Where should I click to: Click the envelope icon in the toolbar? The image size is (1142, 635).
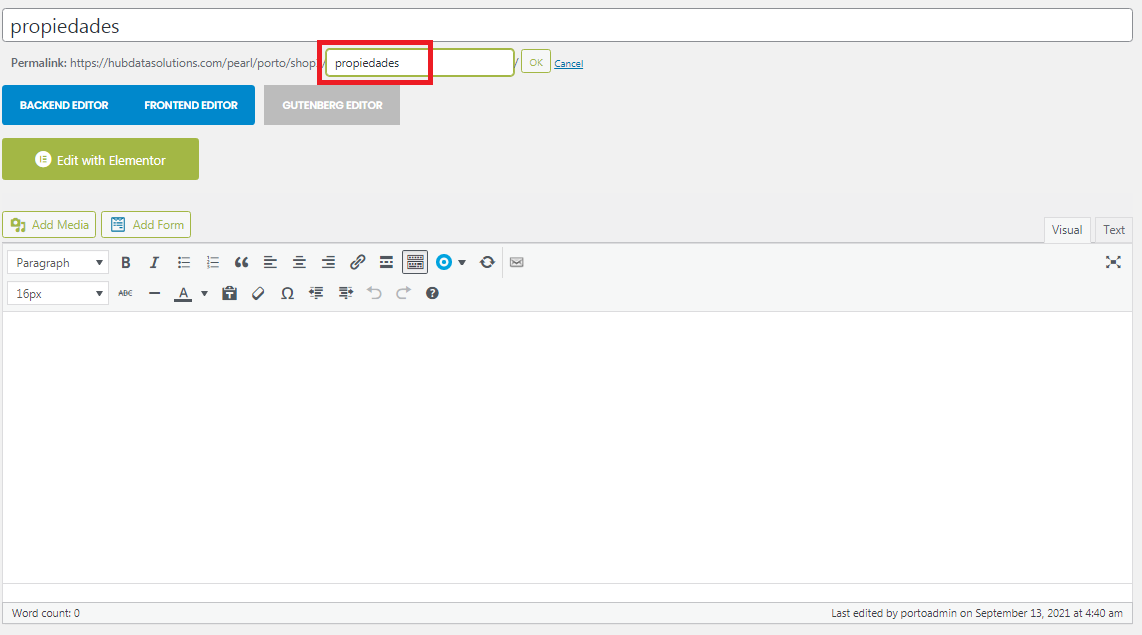tap(516, 262)
